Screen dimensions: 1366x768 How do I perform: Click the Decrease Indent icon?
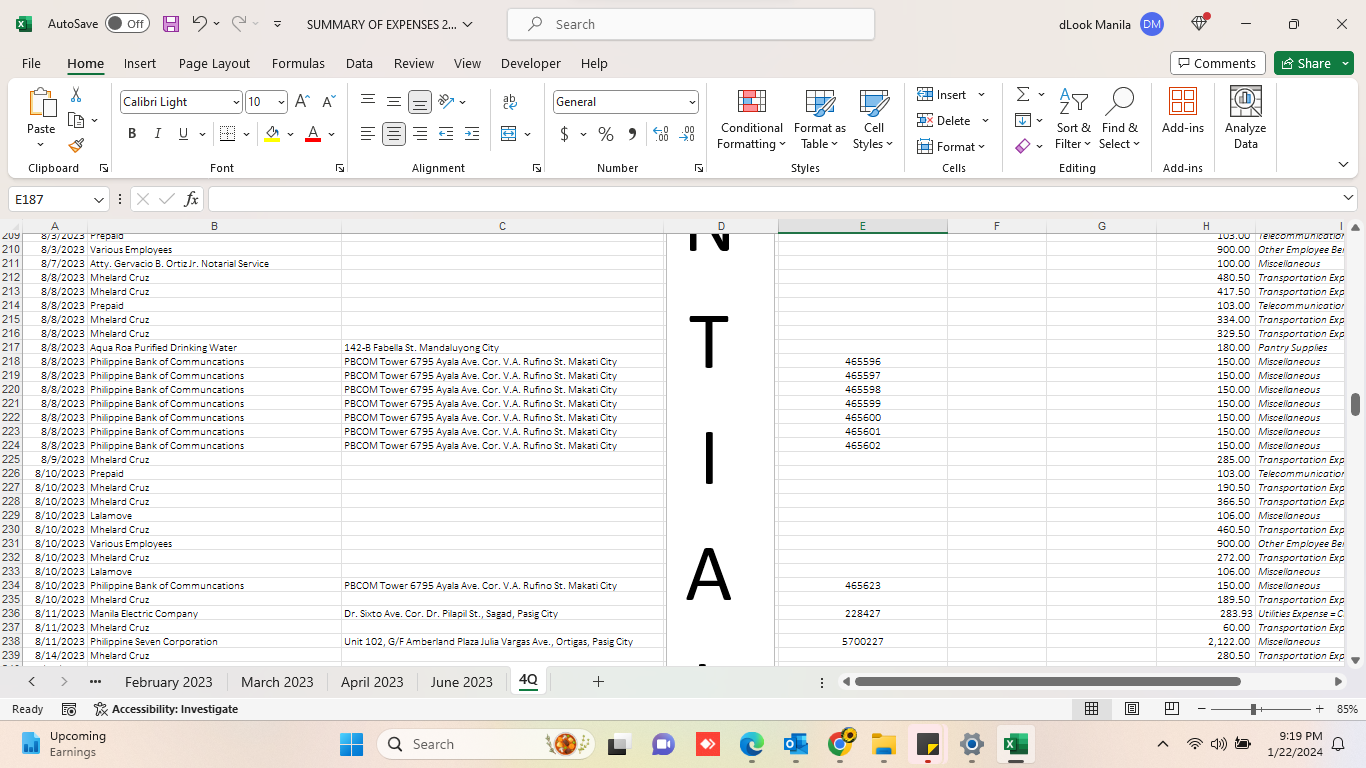coord(446,134)
